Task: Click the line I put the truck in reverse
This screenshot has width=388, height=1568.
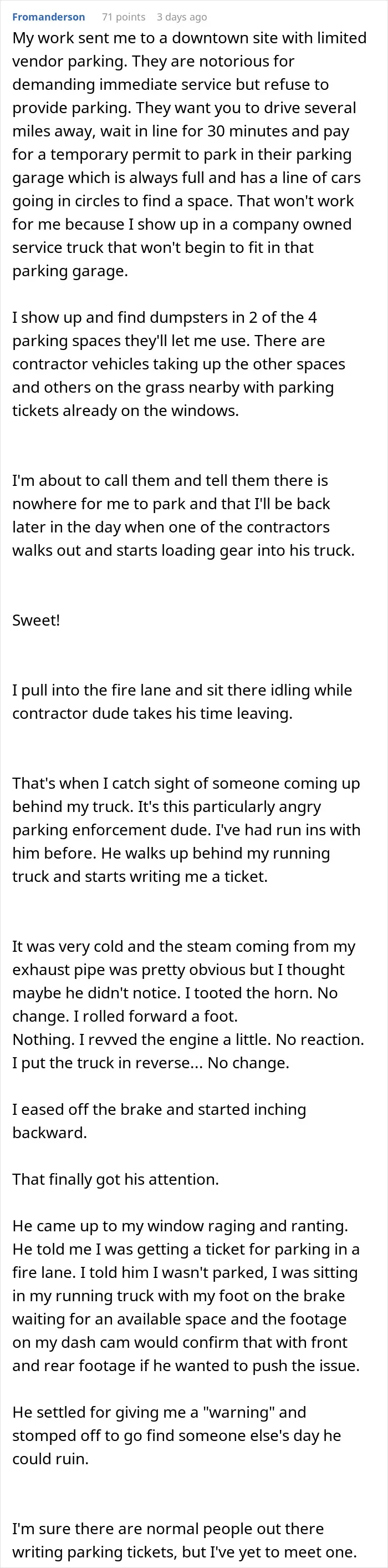Action: coord(151,1063)
